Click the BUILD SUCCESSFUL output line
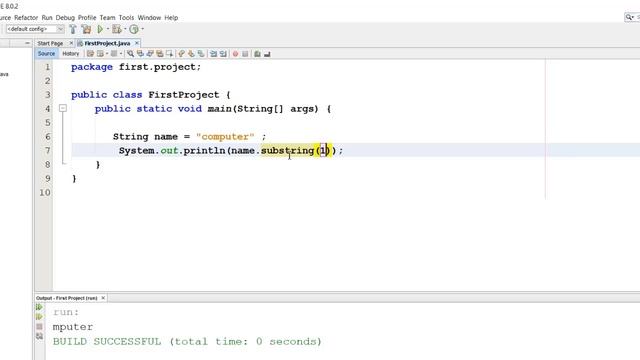Screen dimensions: 640x360 (187, 341)
